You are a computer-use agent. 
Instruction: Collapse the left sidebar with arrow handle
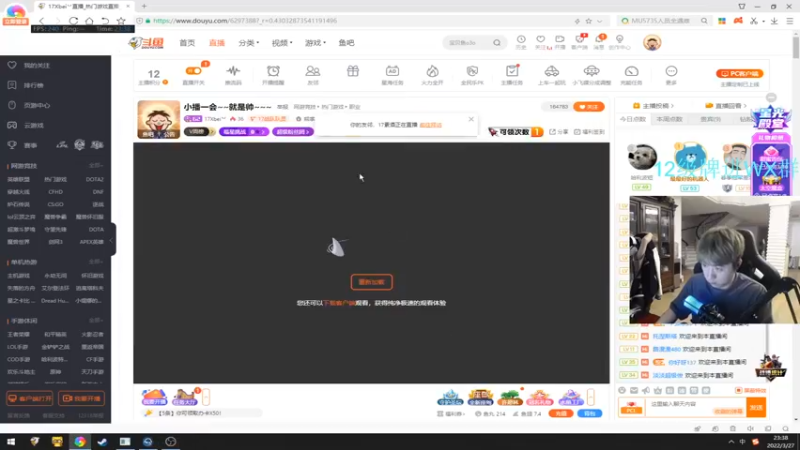pos(112,240)
